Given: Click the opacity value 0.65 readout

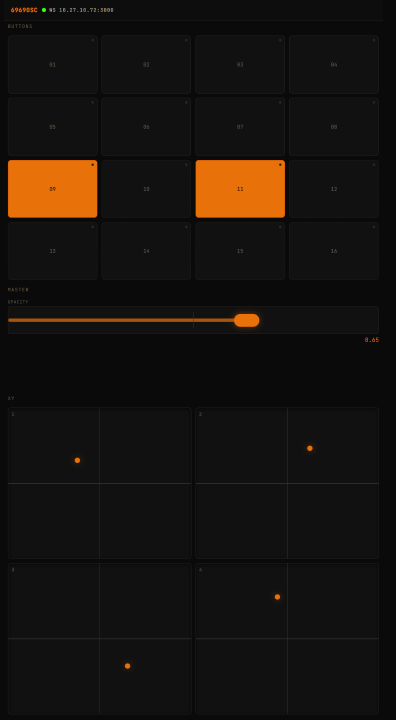Looking at the screenshot, I should coord(372,340).
